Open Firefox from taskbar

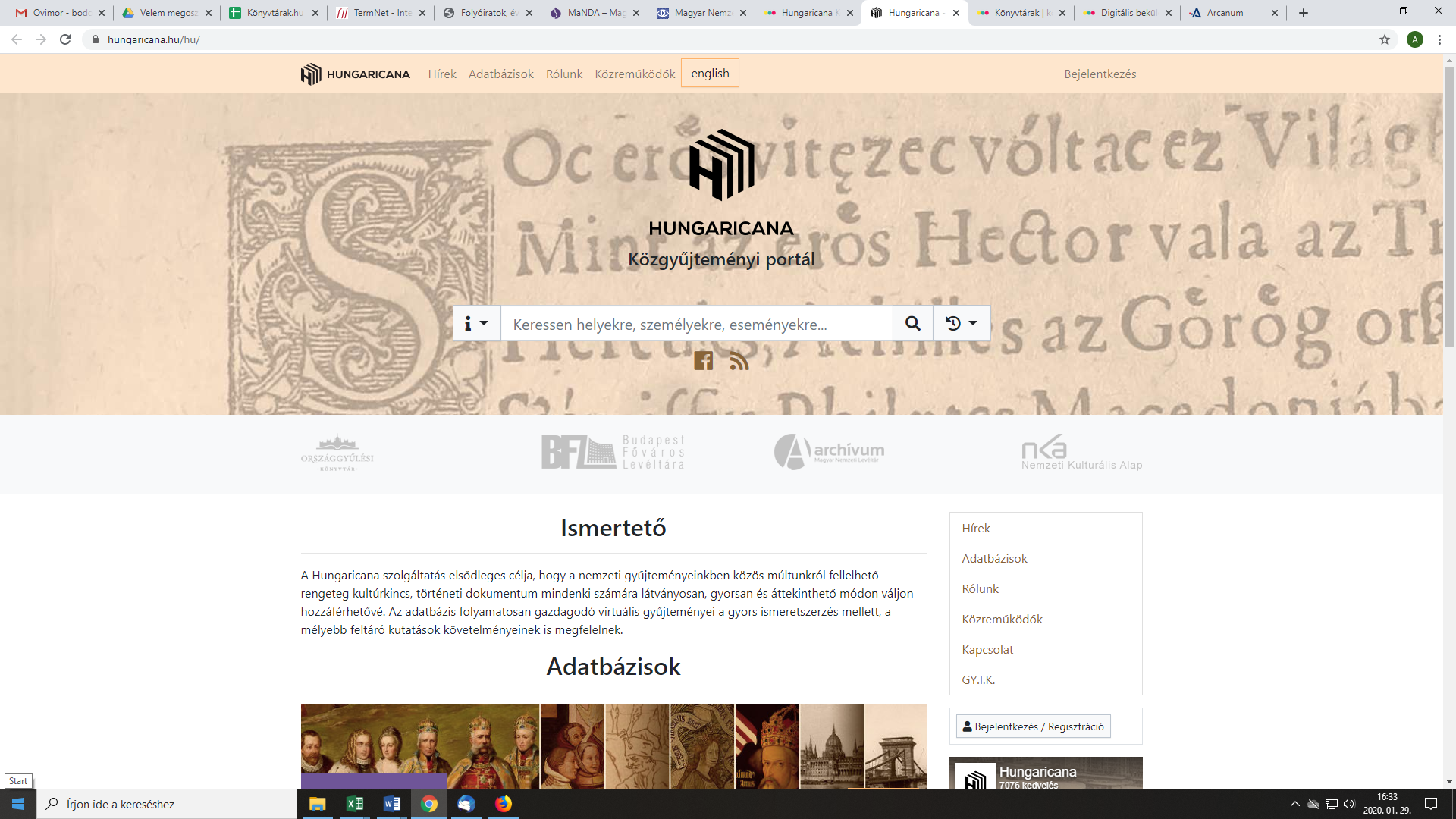coord(504,804)
